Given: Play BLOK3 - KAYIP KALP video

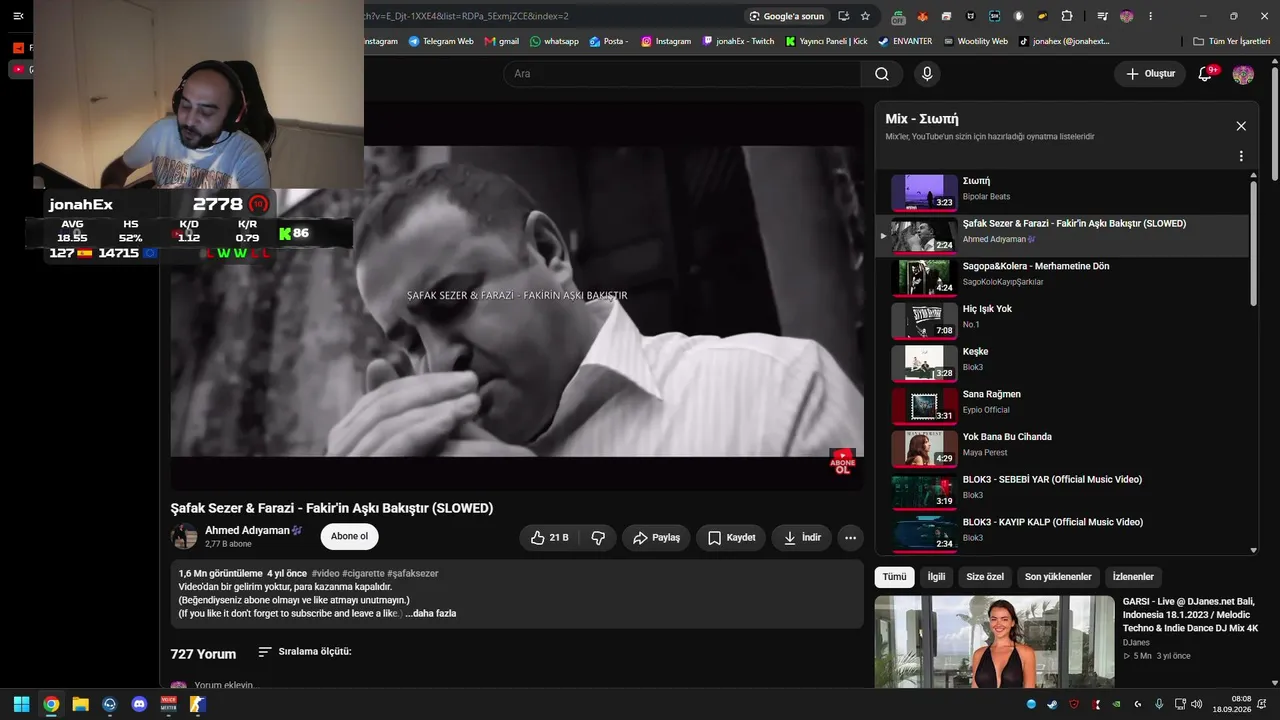Looking at the screenshot, I should coord(1062,534).
